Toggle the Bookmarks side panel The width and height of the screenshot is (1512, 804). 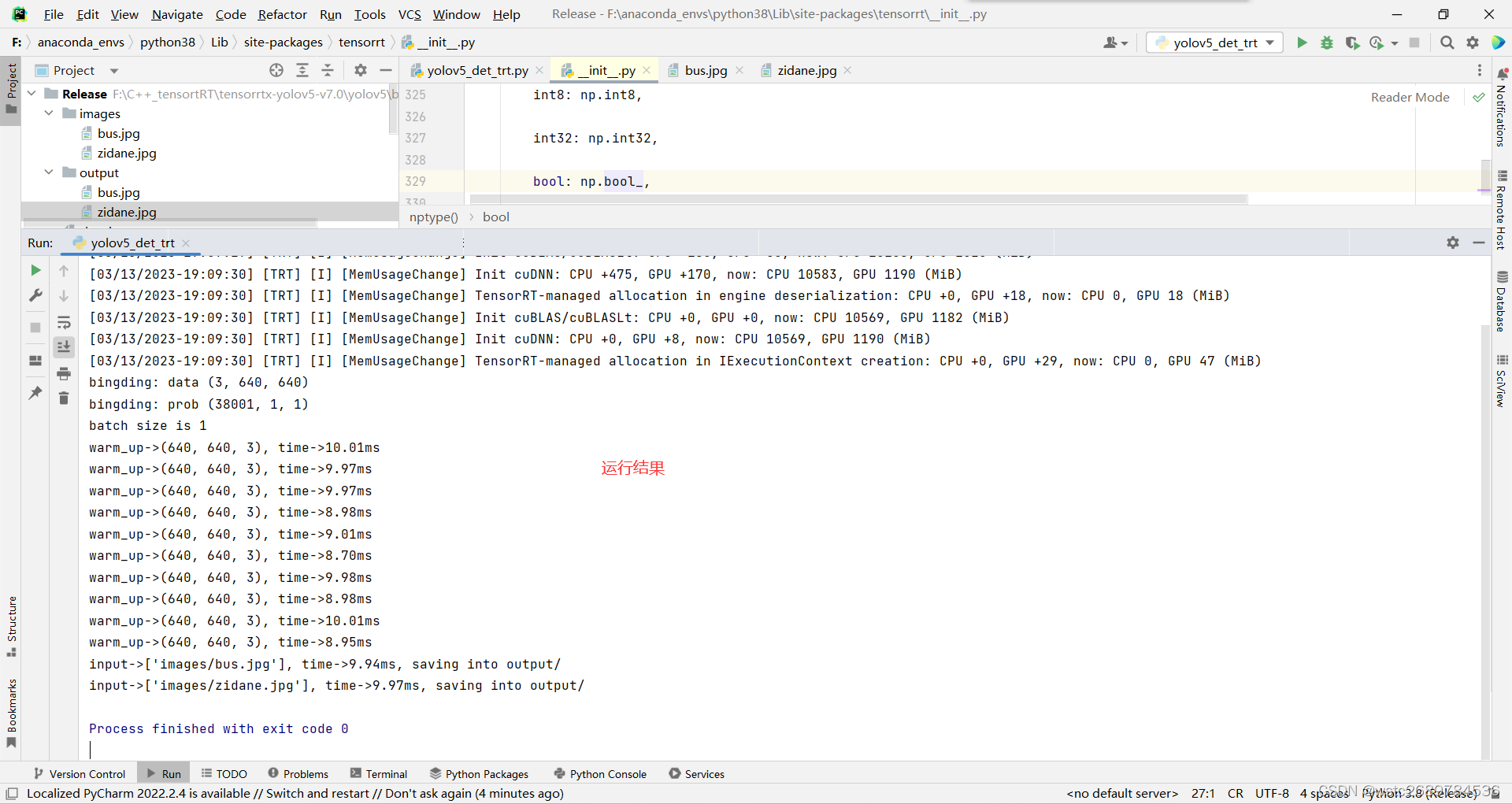click(x=11, y=713)
